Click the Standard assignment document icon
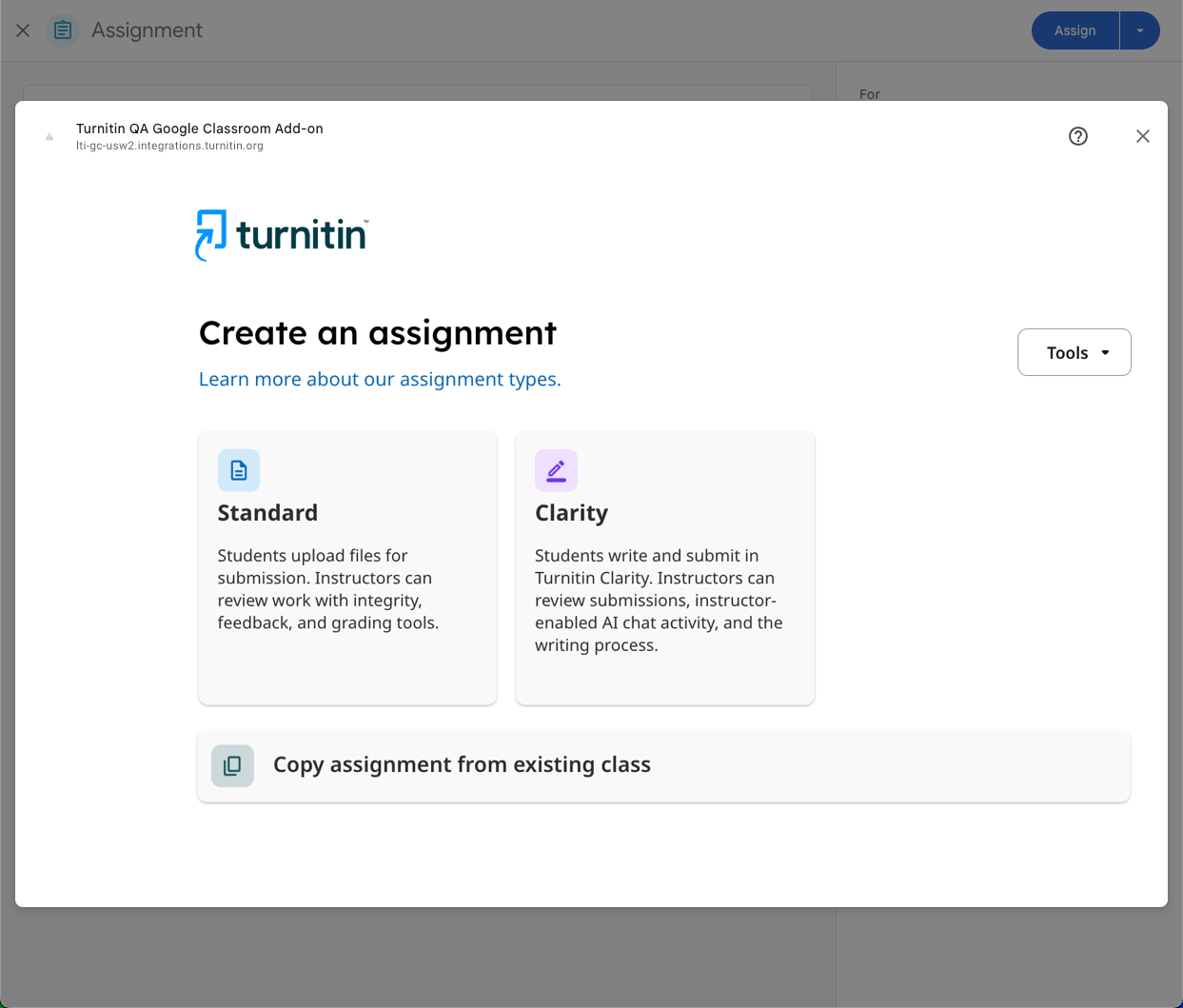Viewport: 1183px width, 1008px height. pyautogui.click(x=239, y=470)
